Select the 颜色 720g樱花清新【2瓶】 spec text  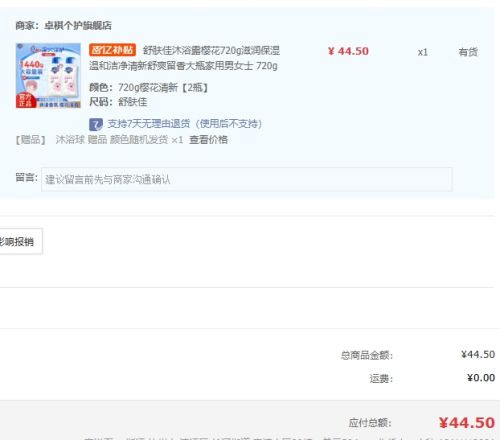pyautogui.click(x=149, y=87)
